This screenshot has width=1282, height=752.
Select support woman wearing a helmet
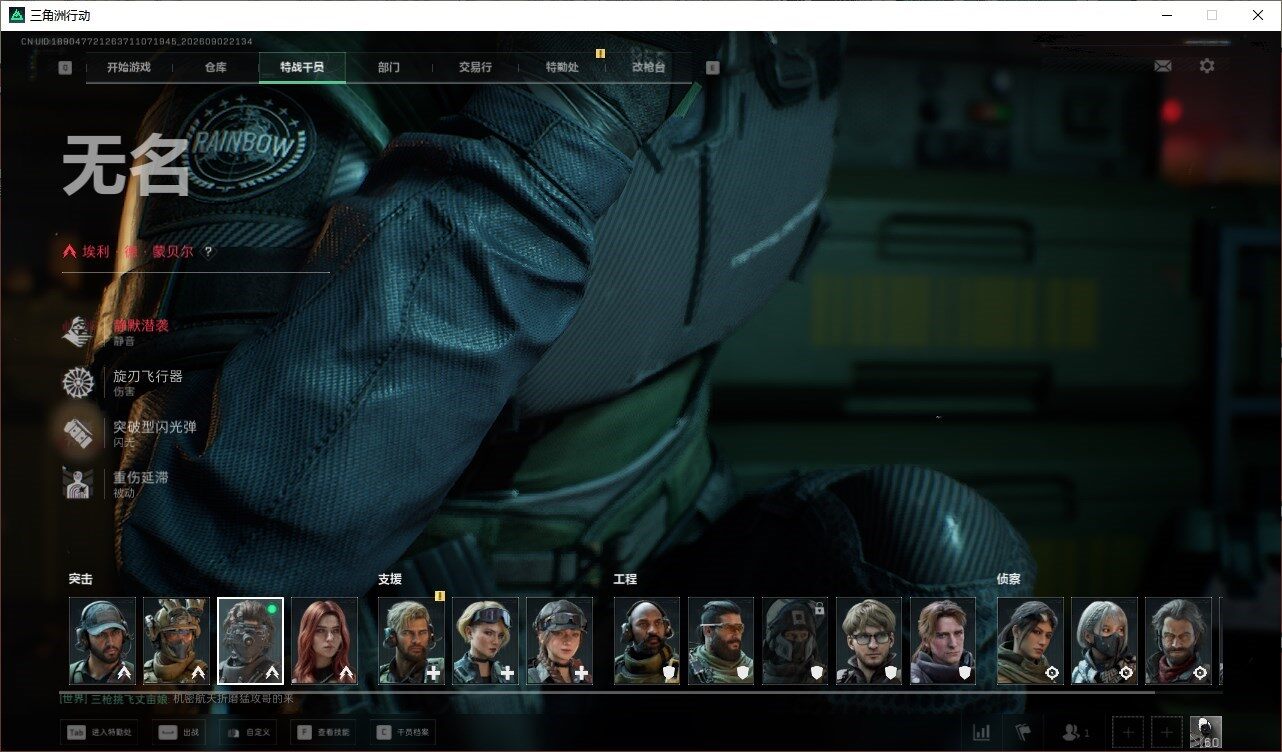tap(559, 641)
